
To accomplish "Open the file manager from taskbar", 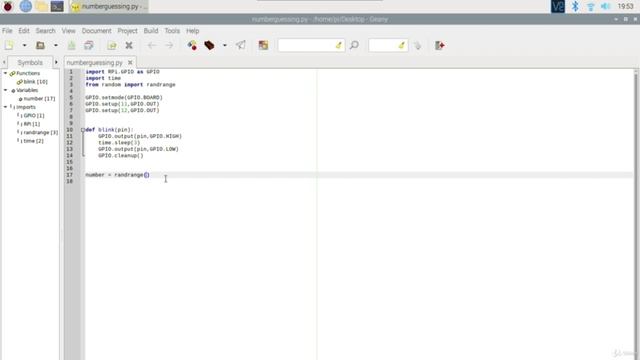I will click(x=41, y=6).
